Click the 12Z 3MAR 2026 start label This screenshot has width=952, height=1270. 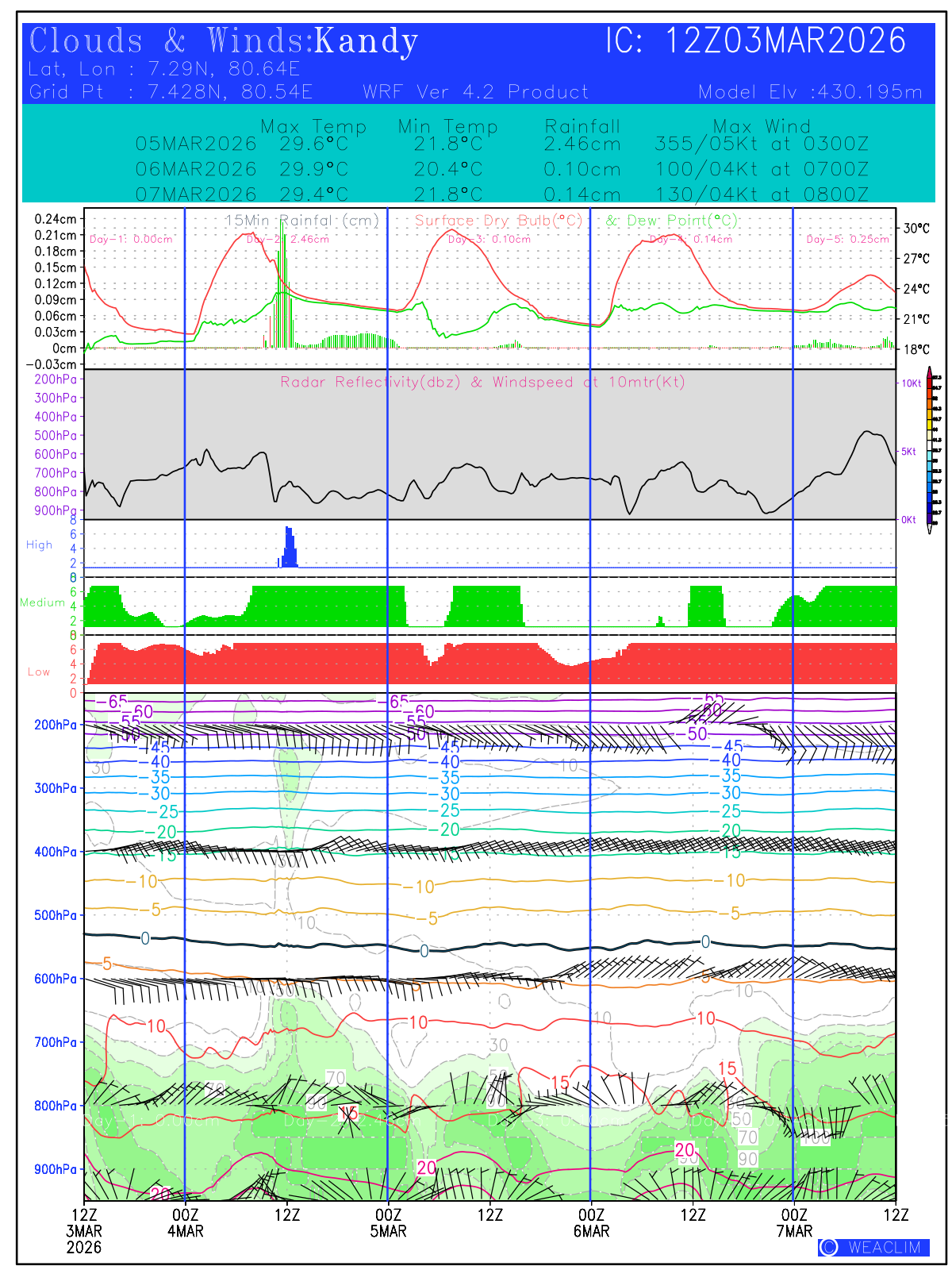click(x=84, y=1230)
